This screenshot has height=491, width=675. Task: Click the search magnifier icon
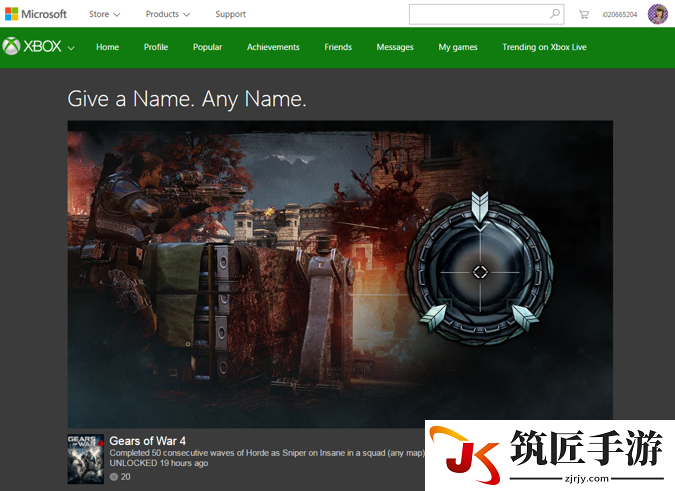tap(555, 14)
